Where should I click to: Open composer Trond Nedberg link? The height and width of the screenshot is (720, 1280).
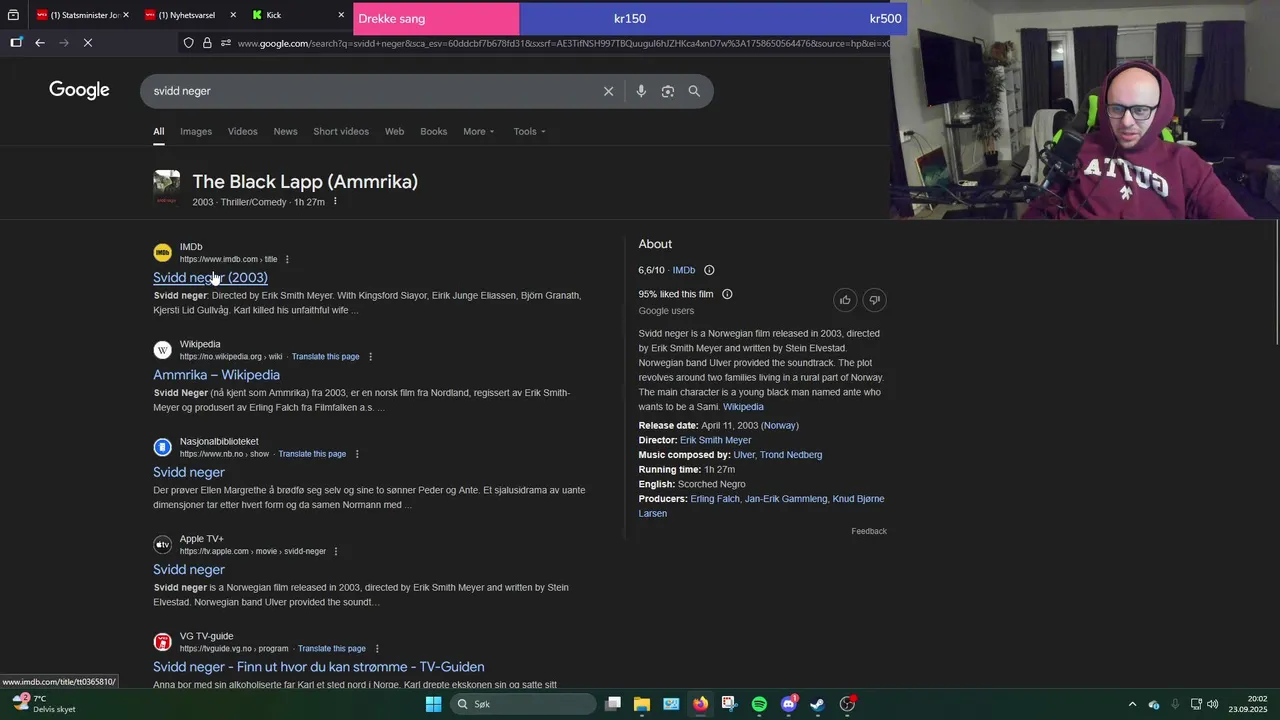click(x=791, y=455)
